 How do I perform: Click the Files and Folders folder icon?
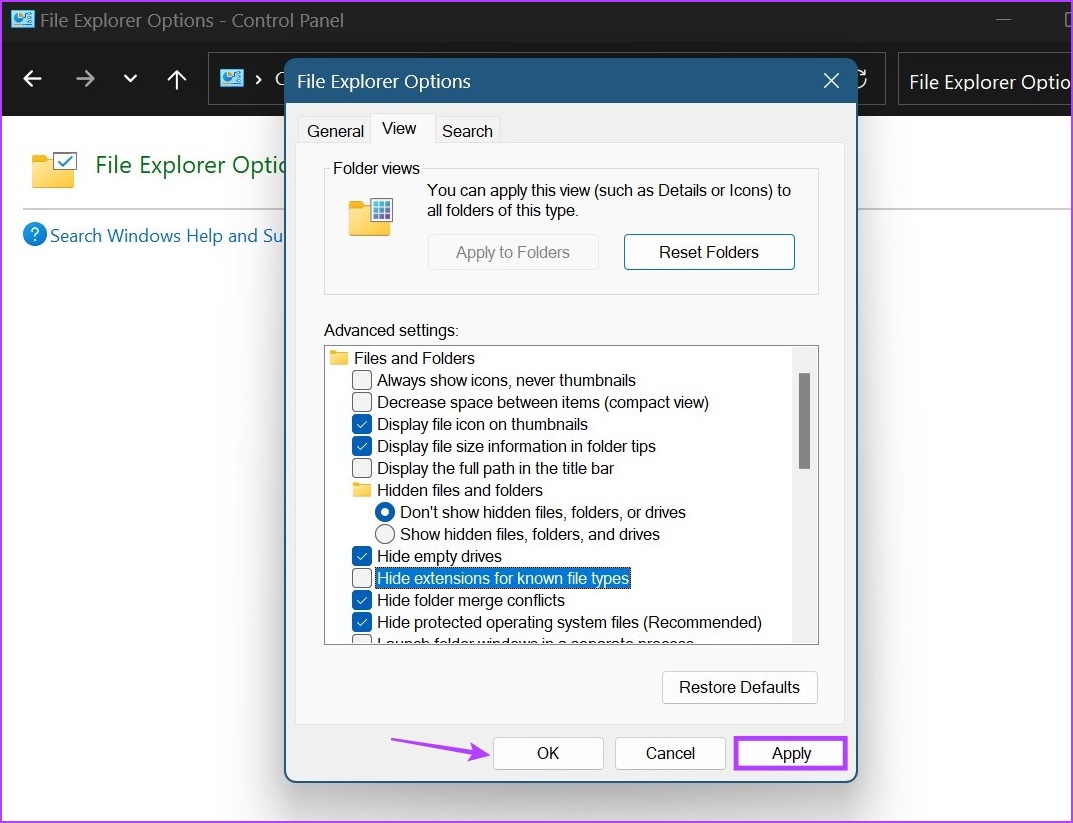(x=341, y=358)
